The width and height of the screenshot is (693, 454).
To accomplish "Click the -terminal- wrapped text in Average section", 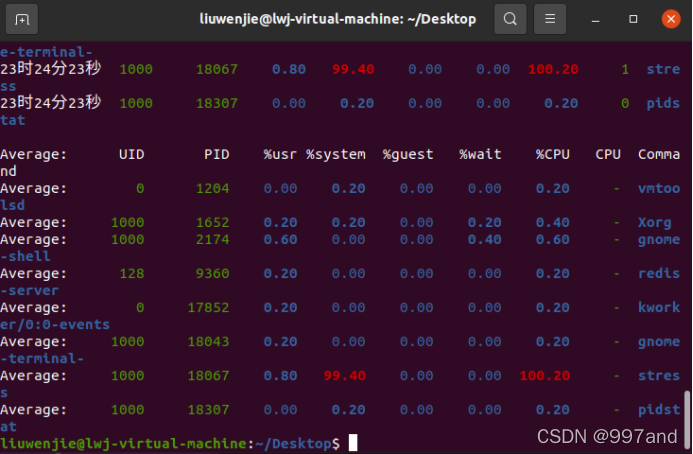I will pyautogui.click(x=42, y=359).
